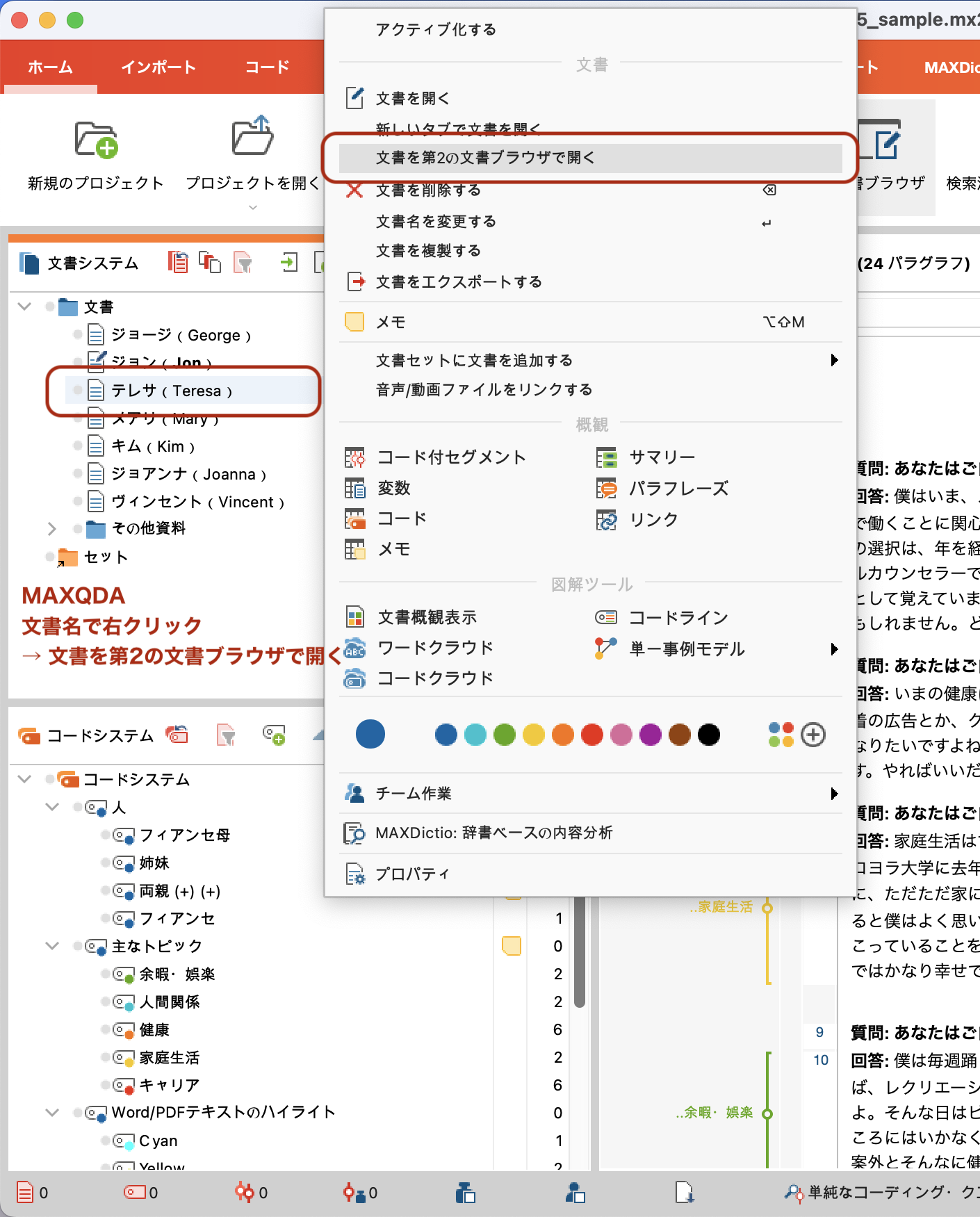
Task: Choose 文書を削除する in context menu
Action: [x=428, y=190]
